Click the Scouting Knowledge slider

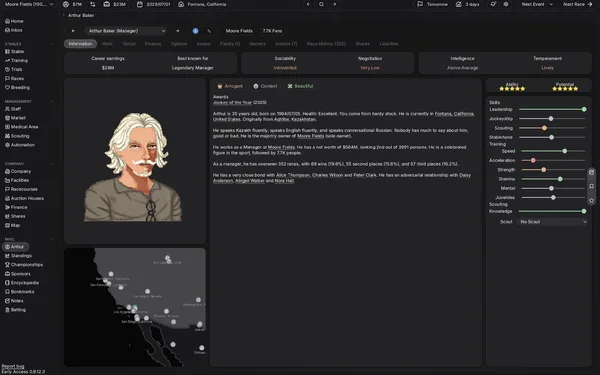[552, 211]
